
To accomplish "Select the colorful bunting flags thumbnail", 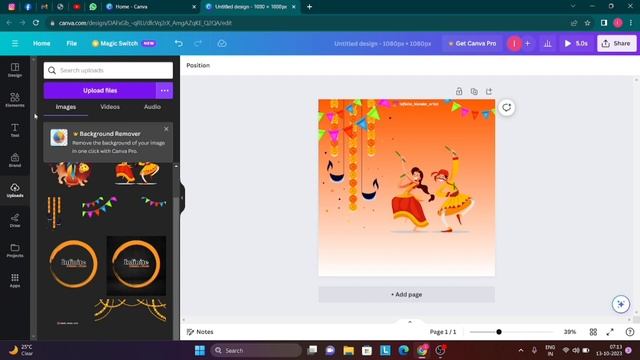I will click(99, 207).
